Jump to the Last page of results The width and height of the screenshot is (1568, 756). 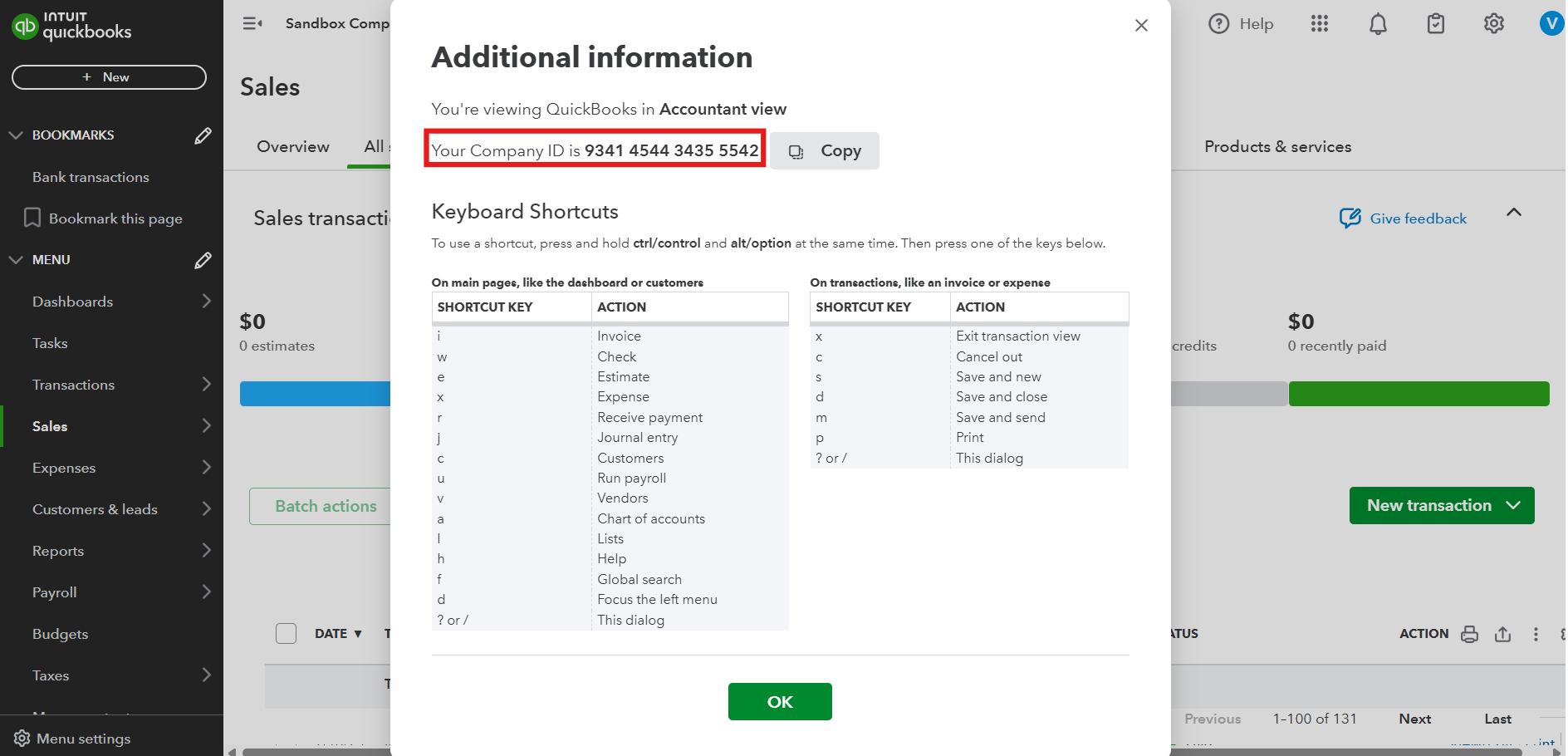point(1497,719)
